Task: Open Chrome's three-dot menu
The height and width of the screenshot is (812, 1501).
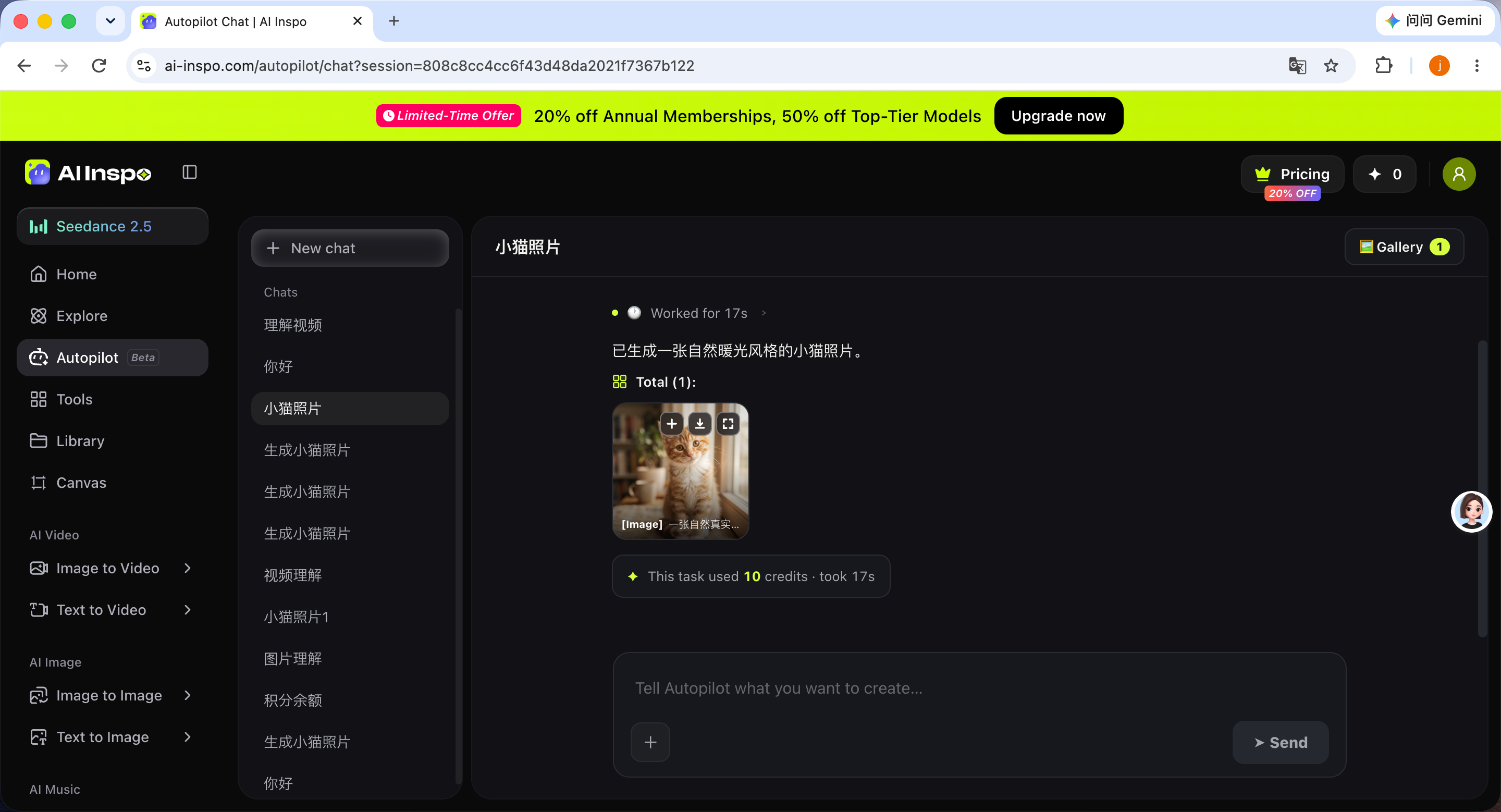Action: [1477, 66]
